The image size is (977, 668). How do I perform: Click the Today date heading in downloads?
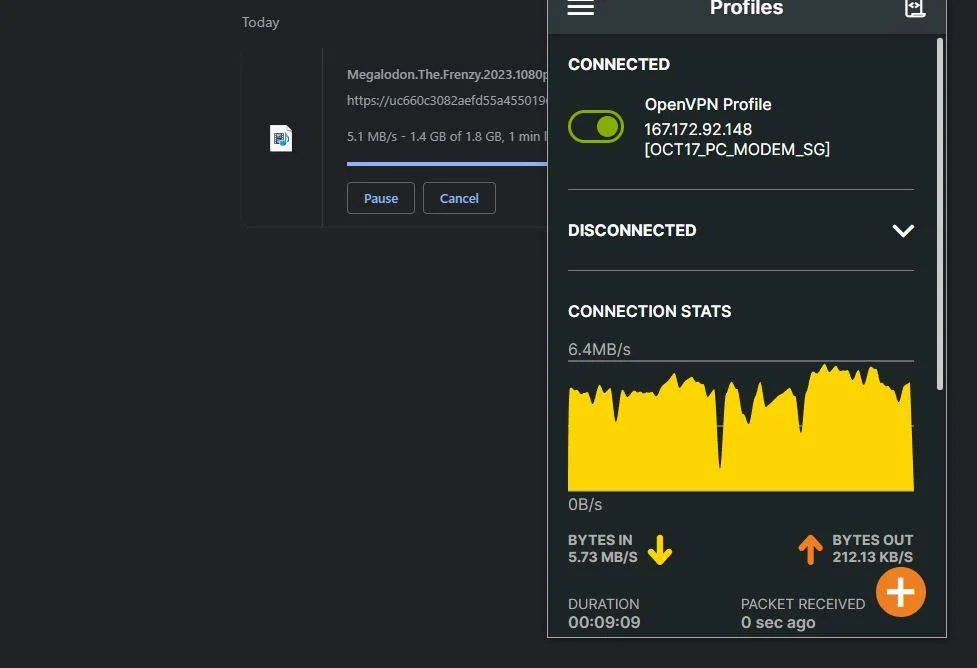pyautogui.click(x=260, y=22)
